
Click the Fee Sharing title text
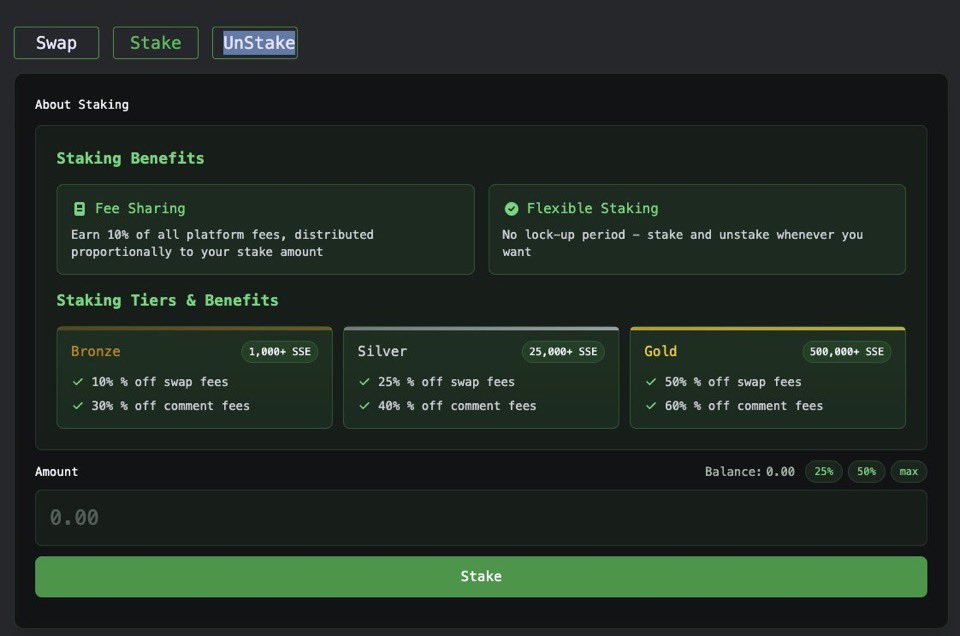140,209
